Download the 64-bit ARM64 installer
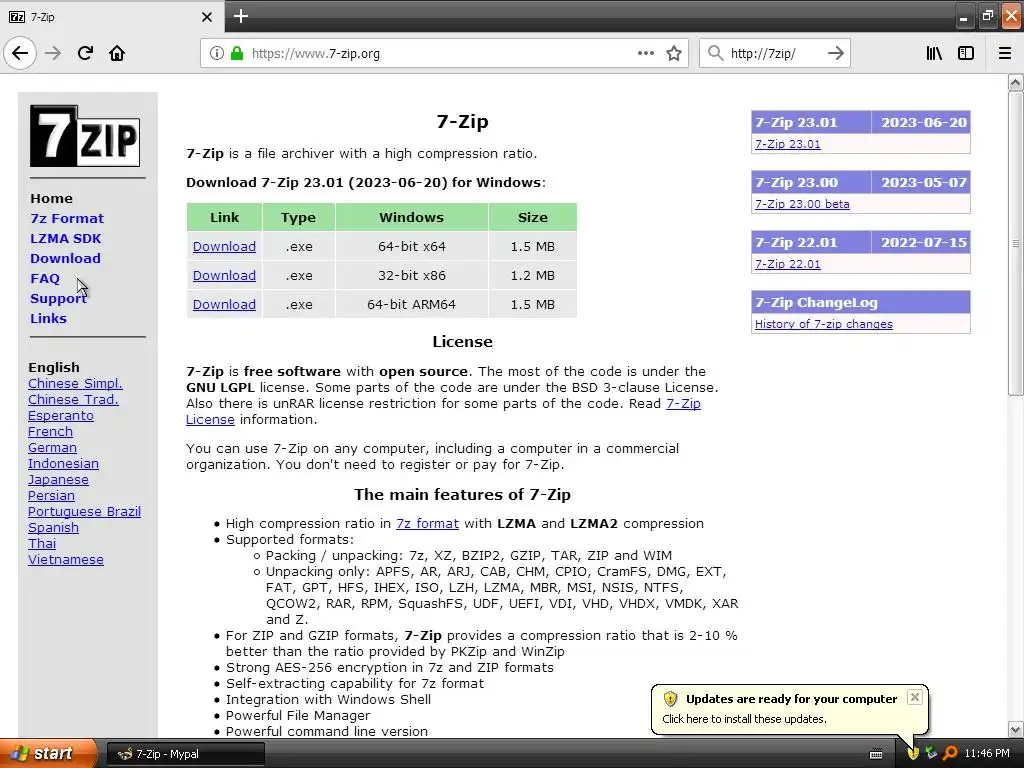 coord(224,304)
